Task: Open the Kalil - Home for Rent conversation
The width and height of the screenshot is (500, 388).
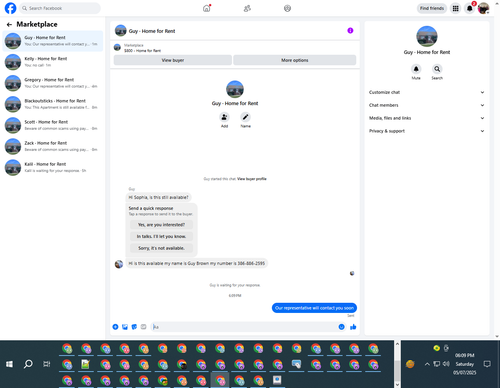Action: pos(53,167)
